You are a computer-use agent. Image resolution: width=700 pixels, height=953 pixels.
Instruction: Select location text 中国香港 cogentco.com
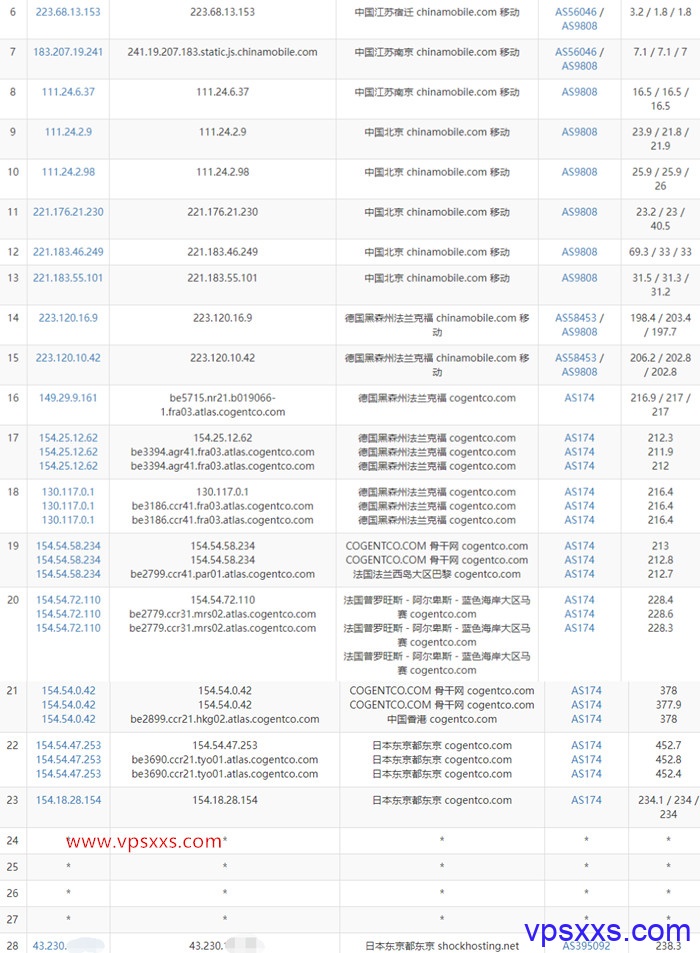(442, 719)
